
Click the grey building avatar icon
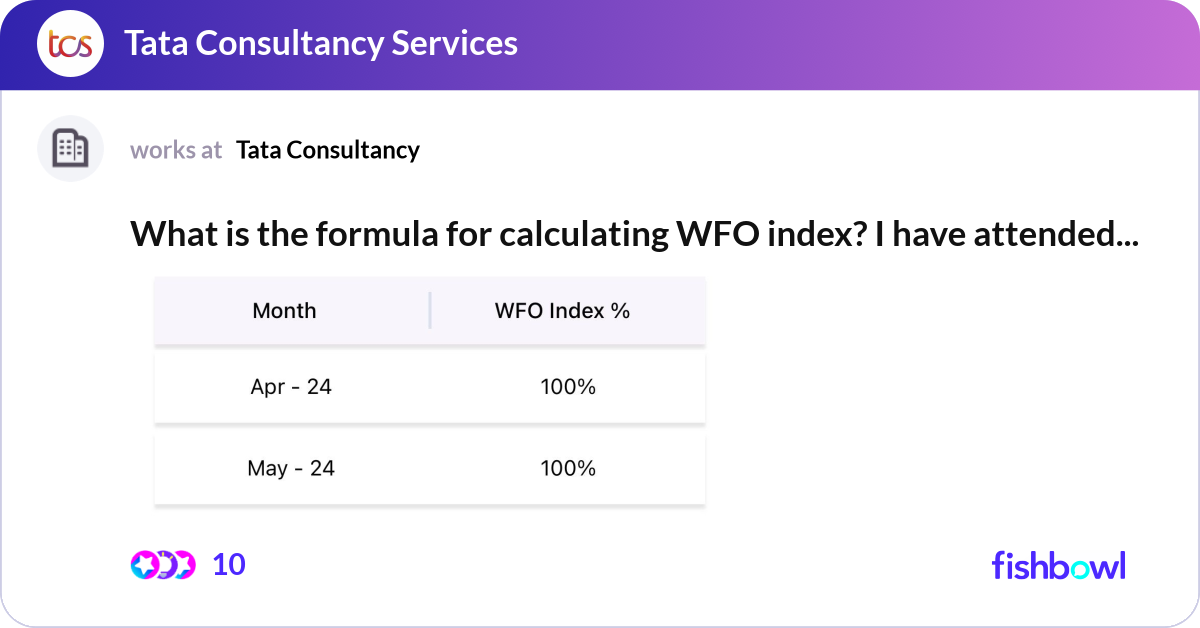[x=70, y=149]
